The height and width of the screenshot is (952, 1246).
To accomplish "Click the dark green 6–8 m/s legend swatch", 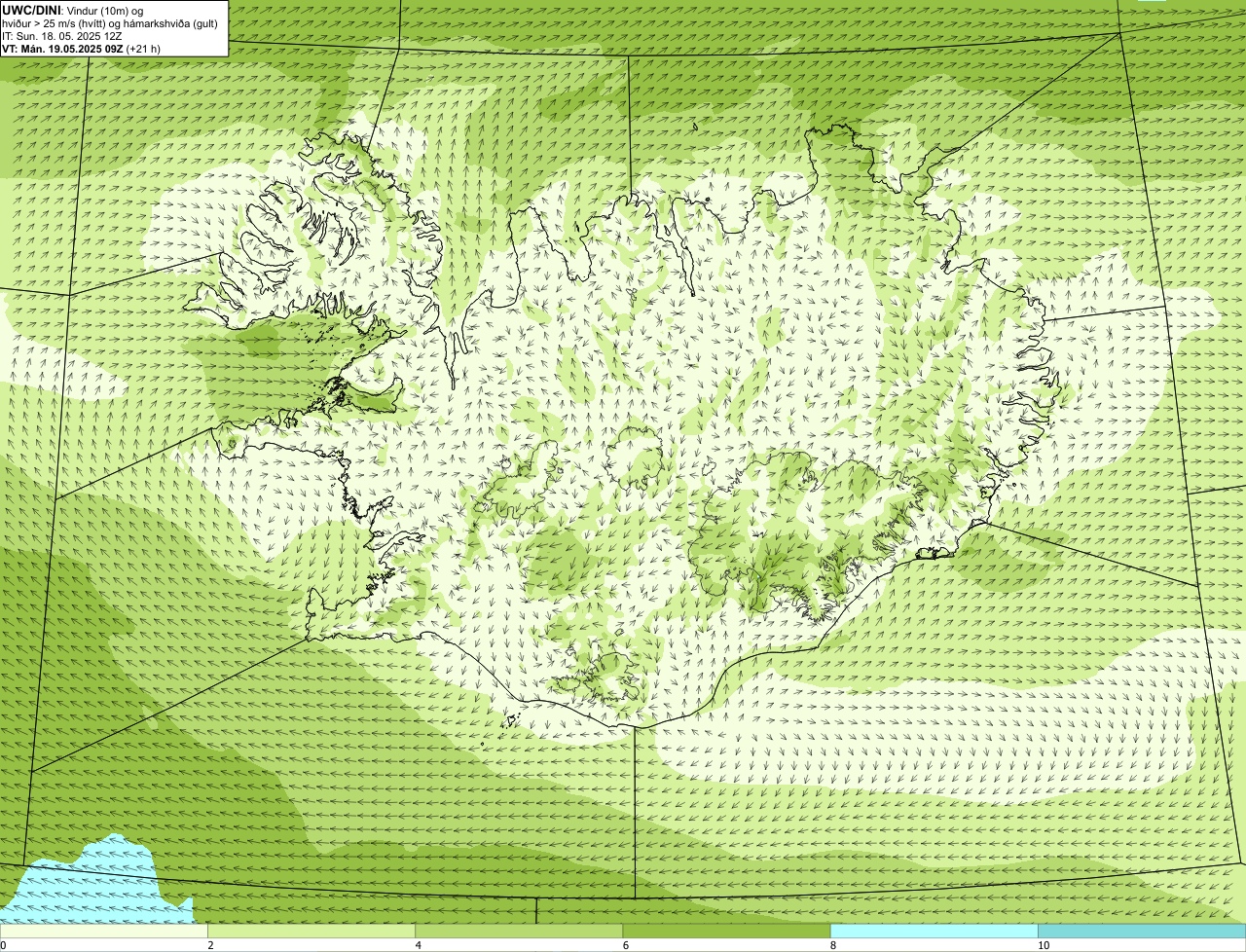I will 726,932.
